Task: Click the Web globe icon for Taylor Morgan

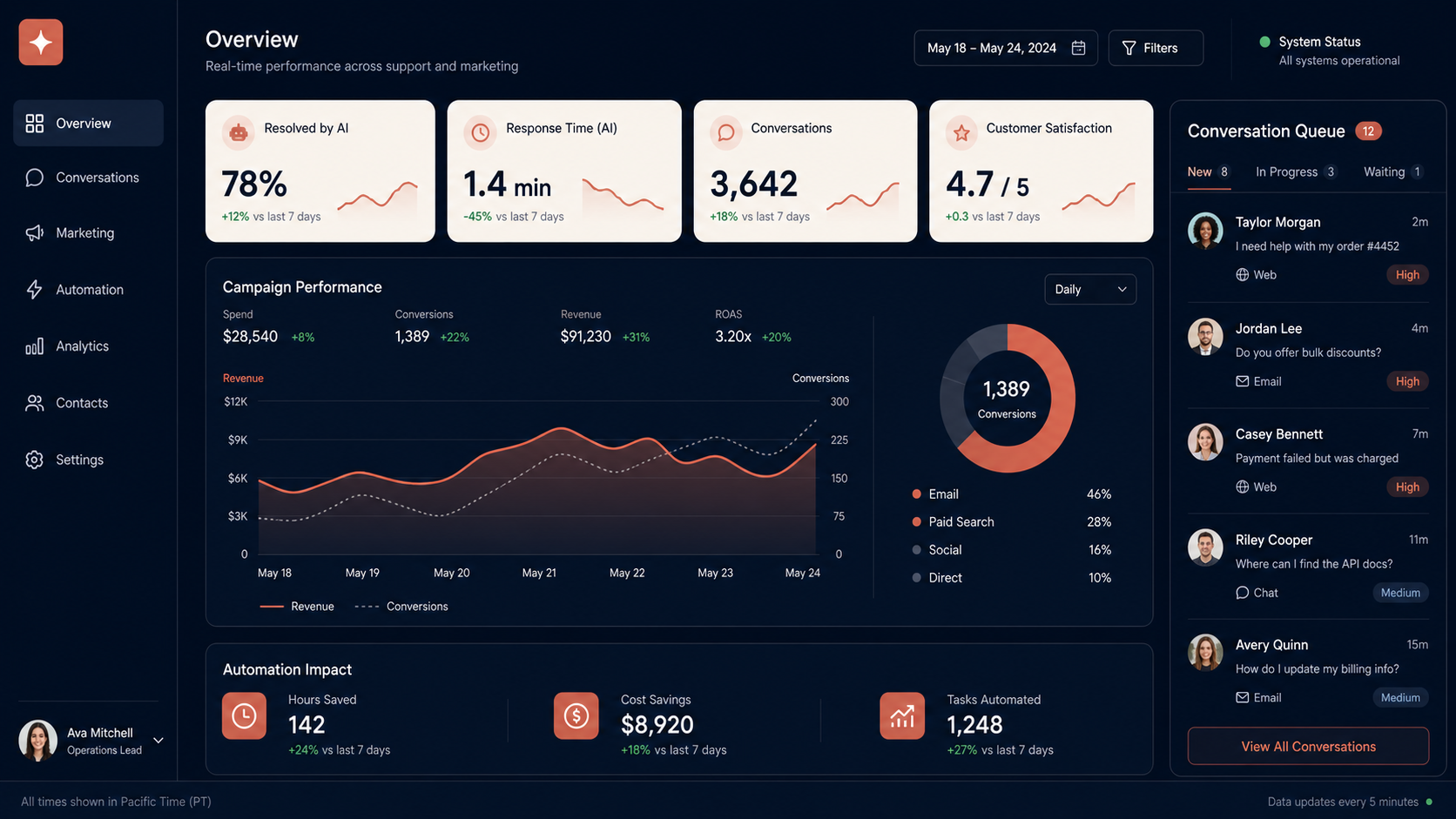Action: point(1243,275)
